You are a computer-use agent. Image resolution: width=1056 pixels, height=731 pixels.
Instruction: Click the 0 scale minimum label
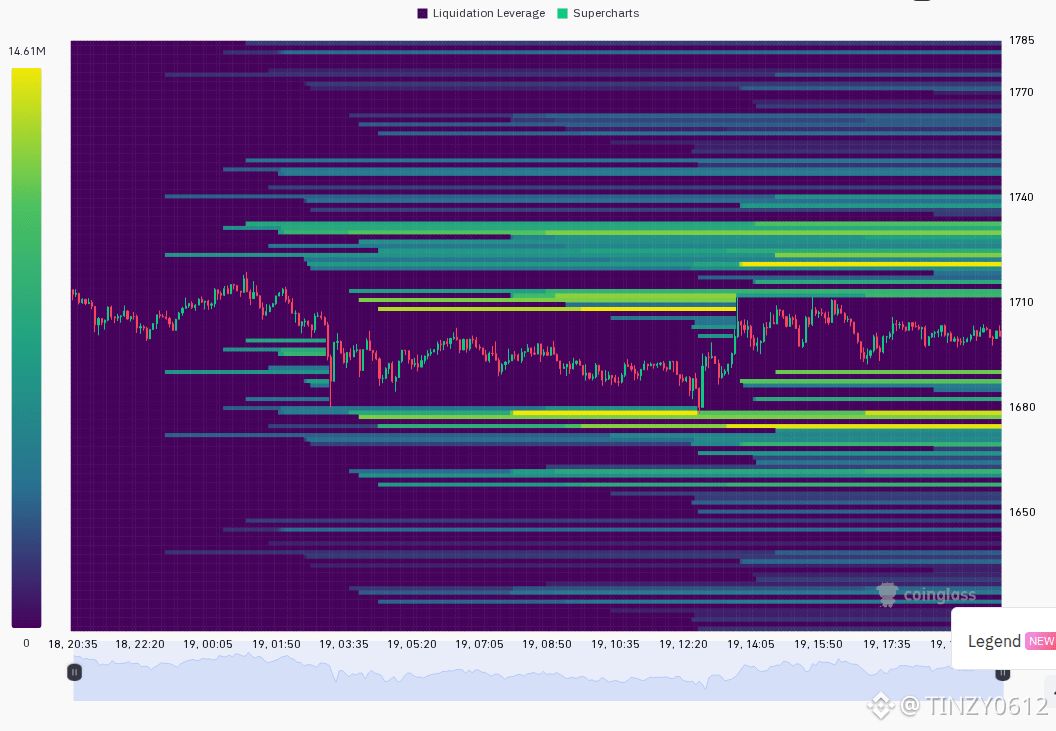(26, 643)
